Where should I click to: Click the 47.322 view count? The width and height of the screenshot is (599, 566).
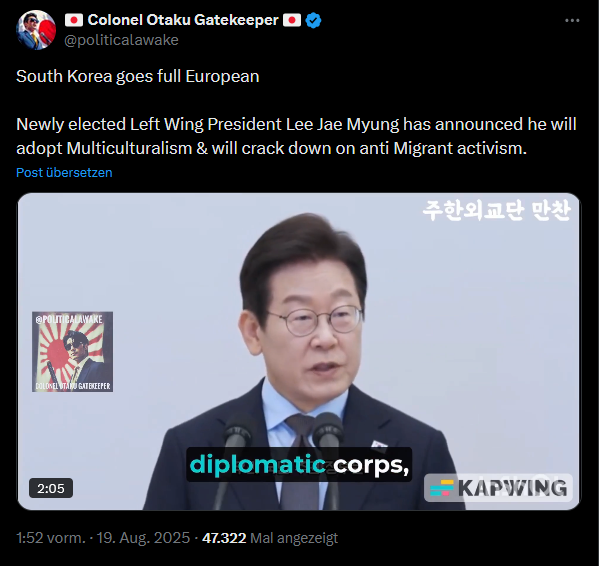[x=224, y=538]
